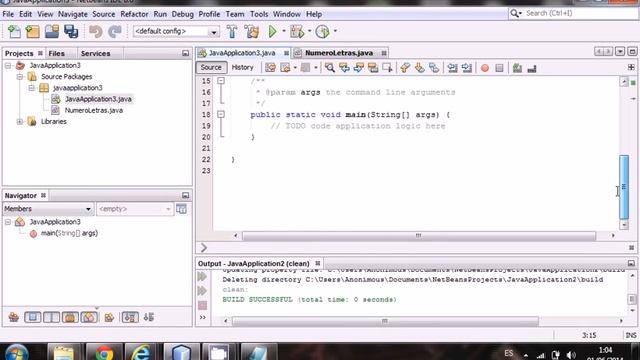Toggle Show Fields filter in Navigator
This screenshot has height=360, width=640.
pos(32,317)
